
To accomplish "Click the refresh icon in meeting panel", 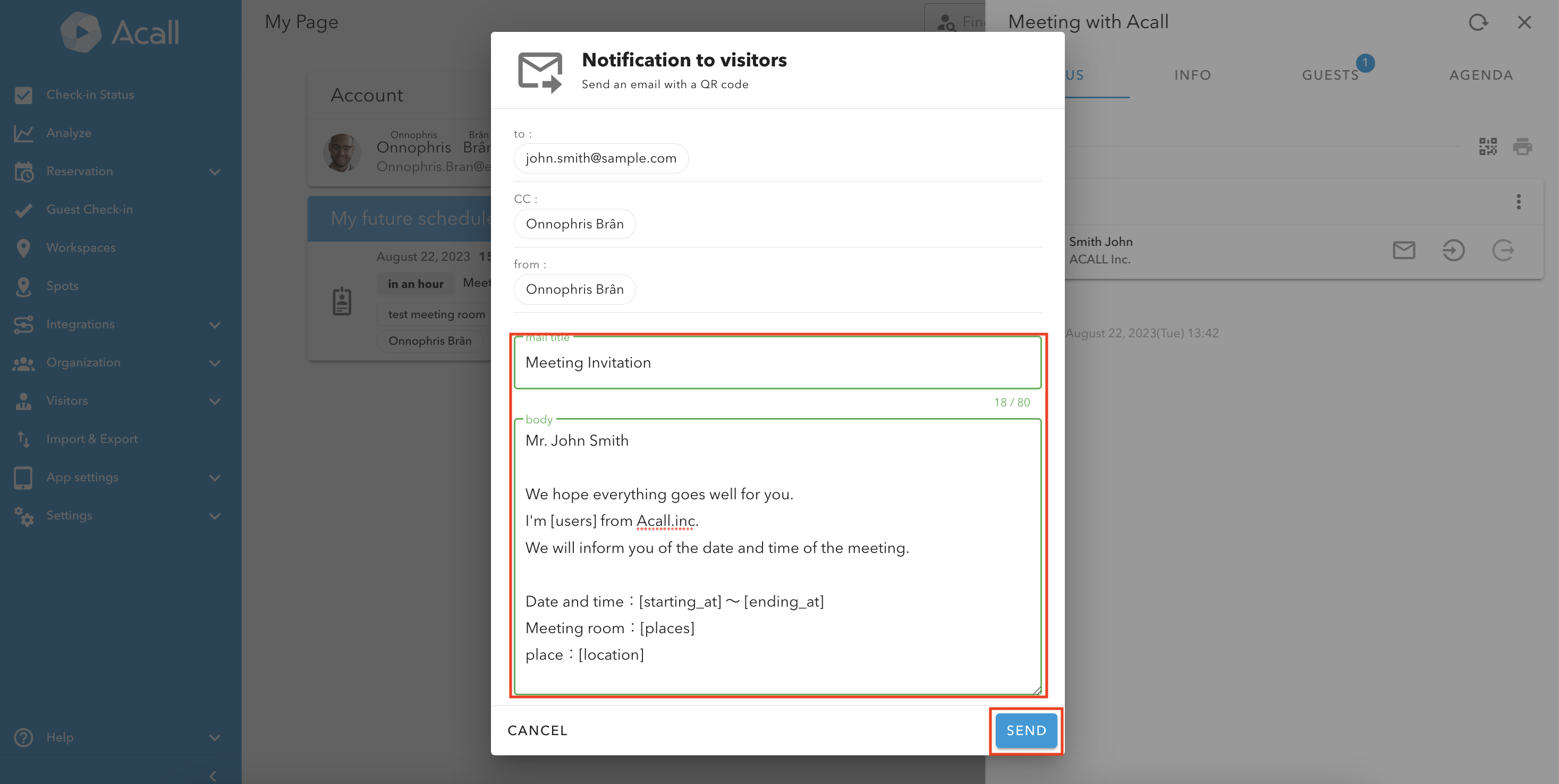I will [x=1478, y=22].
